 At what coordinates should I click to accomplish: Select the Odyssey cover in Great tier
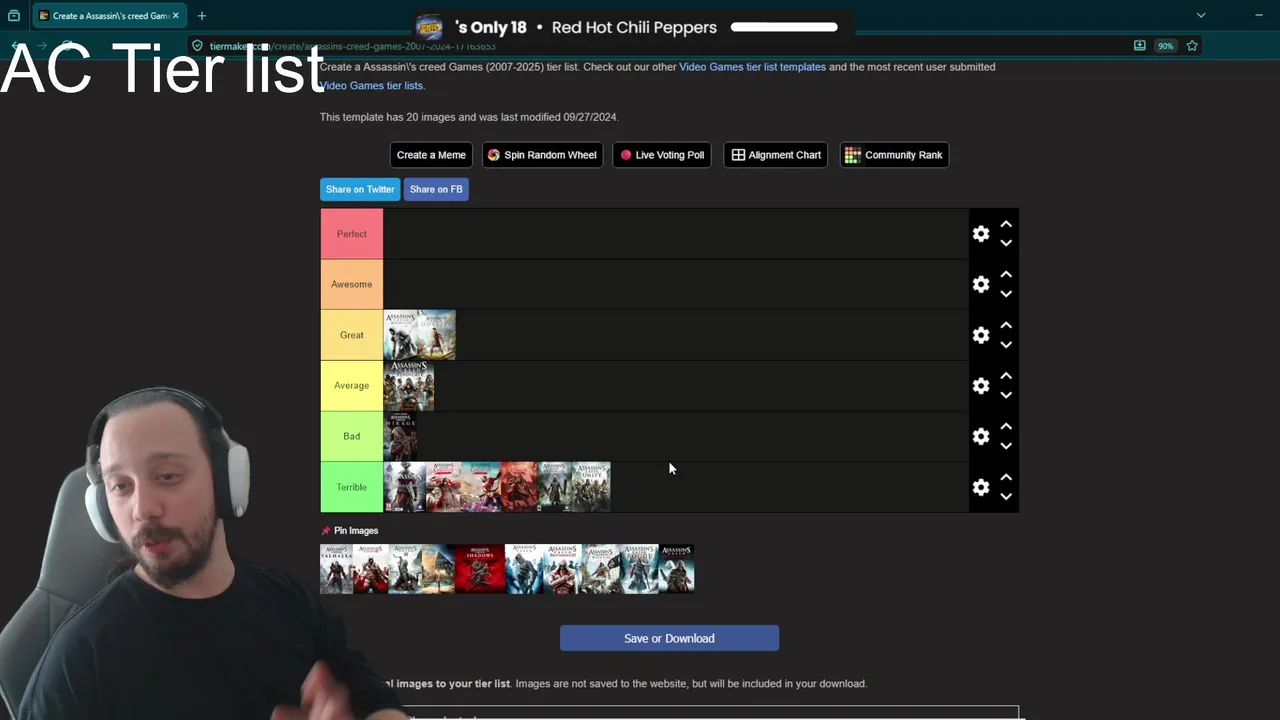[438, 335]
